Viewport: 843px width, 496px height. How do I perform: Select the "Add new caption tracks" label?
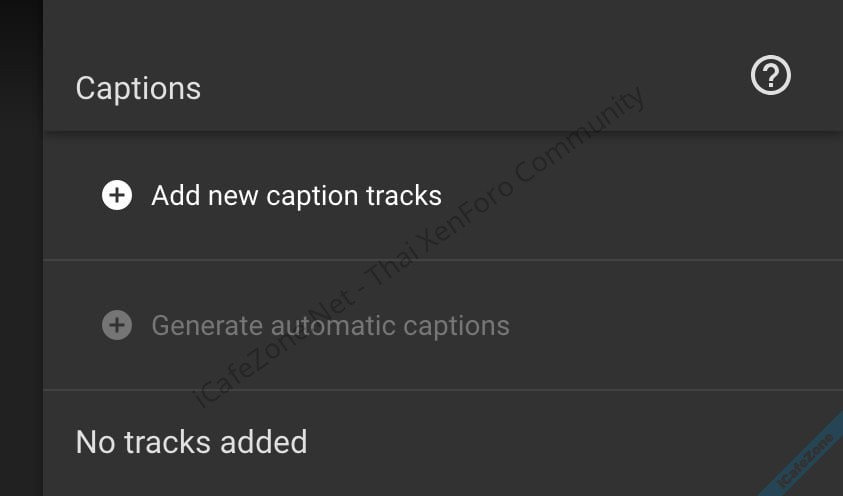tap(296, 195)
